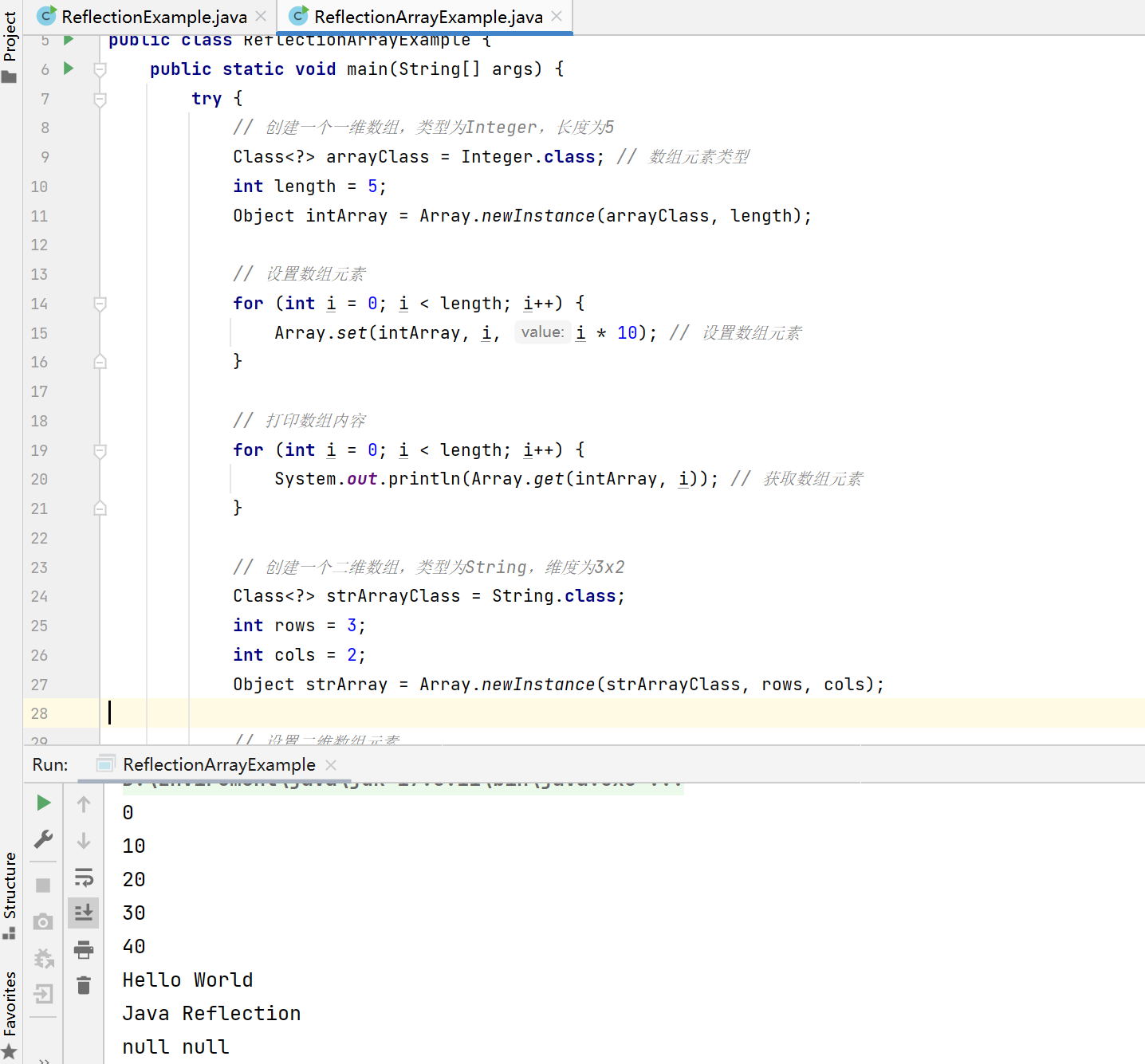Click output value 10 in console

tap(134, 846)
